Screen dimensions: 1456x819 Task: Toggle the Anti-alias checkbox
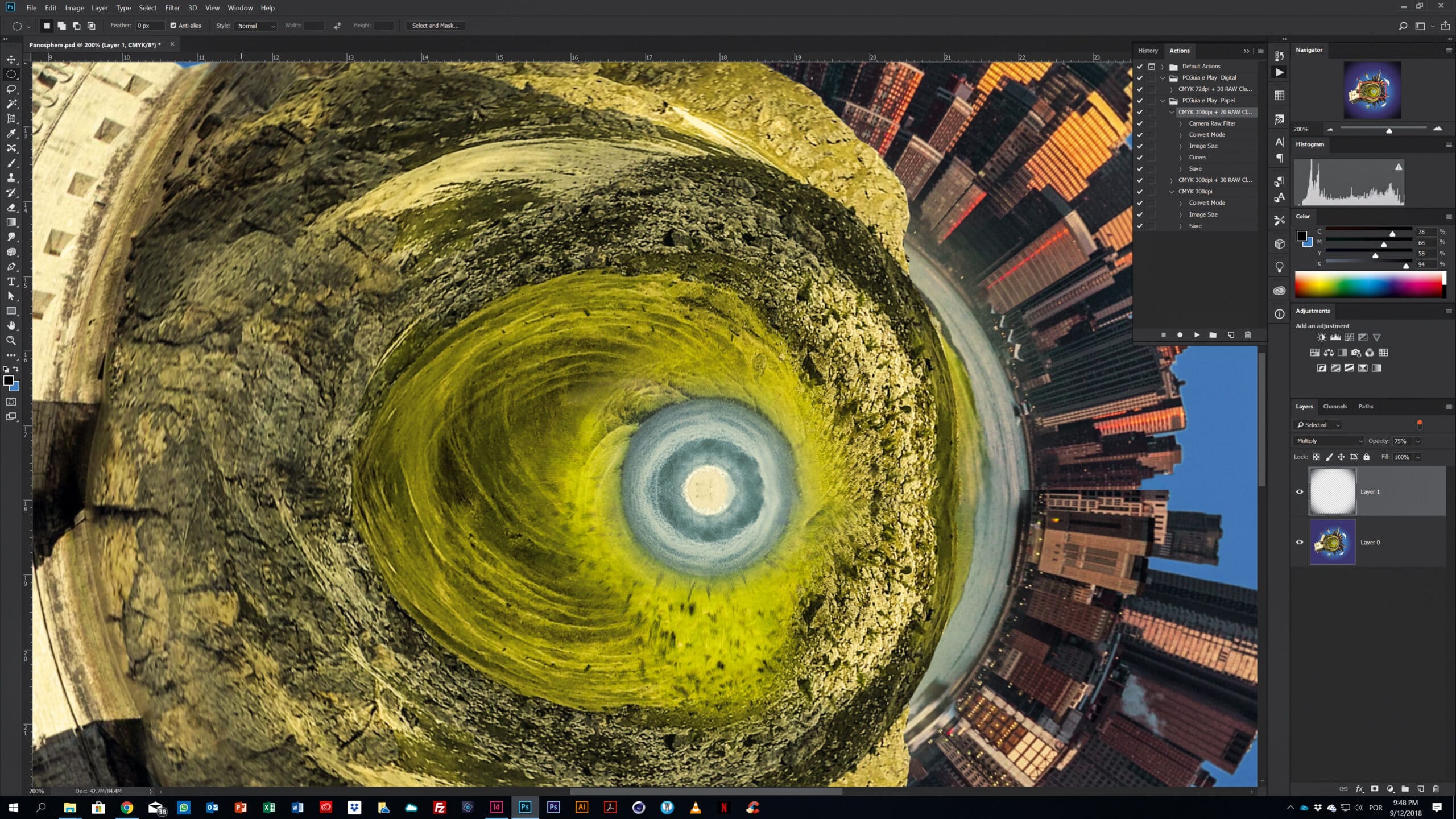click(173, 26)
